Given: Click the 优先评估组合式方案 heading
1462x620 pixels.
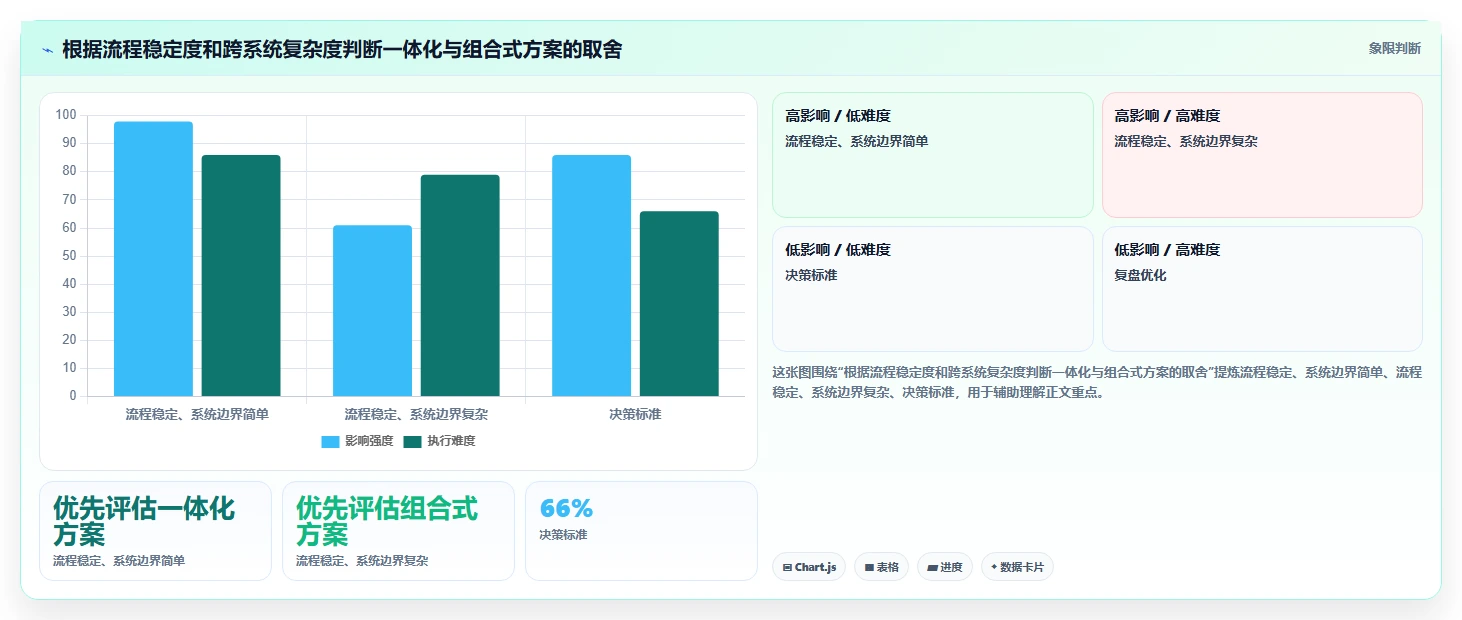Looking at the screenshot, I should point(387,521).
